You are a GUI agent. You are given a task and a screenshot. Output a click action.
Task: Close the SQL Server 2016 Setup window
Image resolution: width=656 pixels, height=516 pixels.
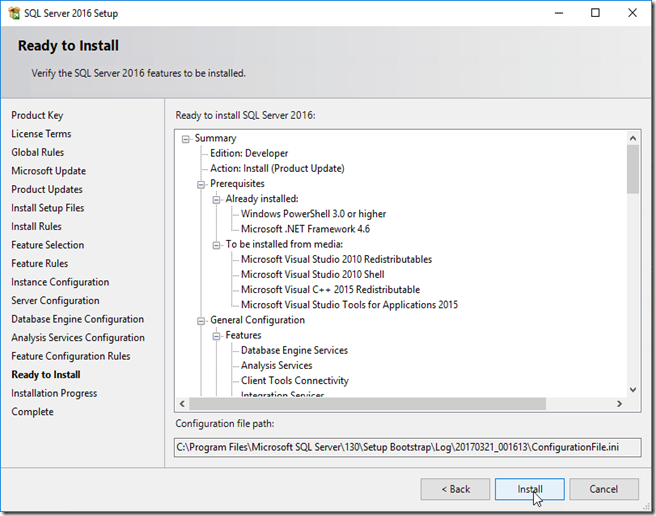coord(633,13)
